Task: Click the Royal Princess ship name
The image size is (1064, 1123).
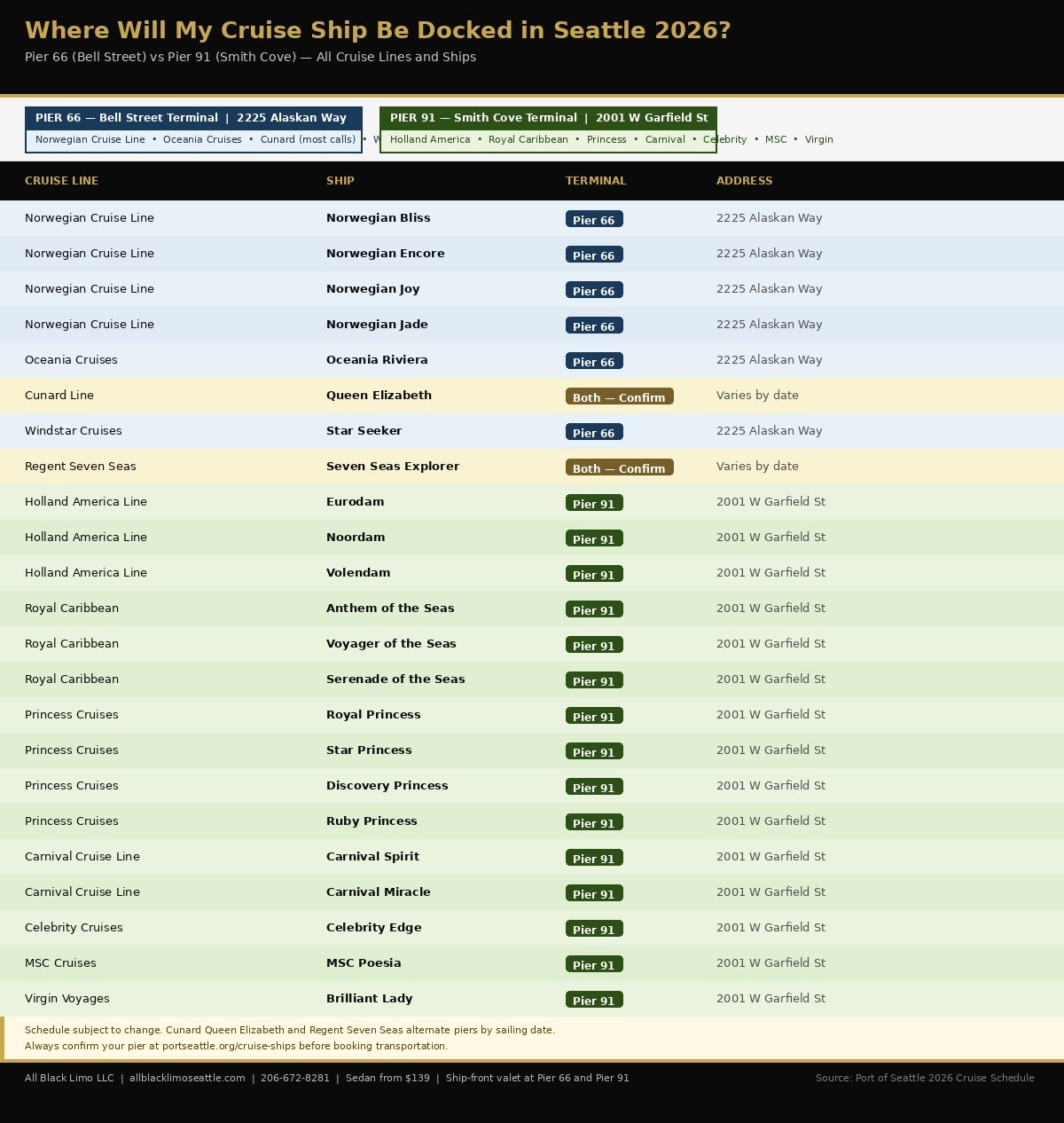Action: 373,715
